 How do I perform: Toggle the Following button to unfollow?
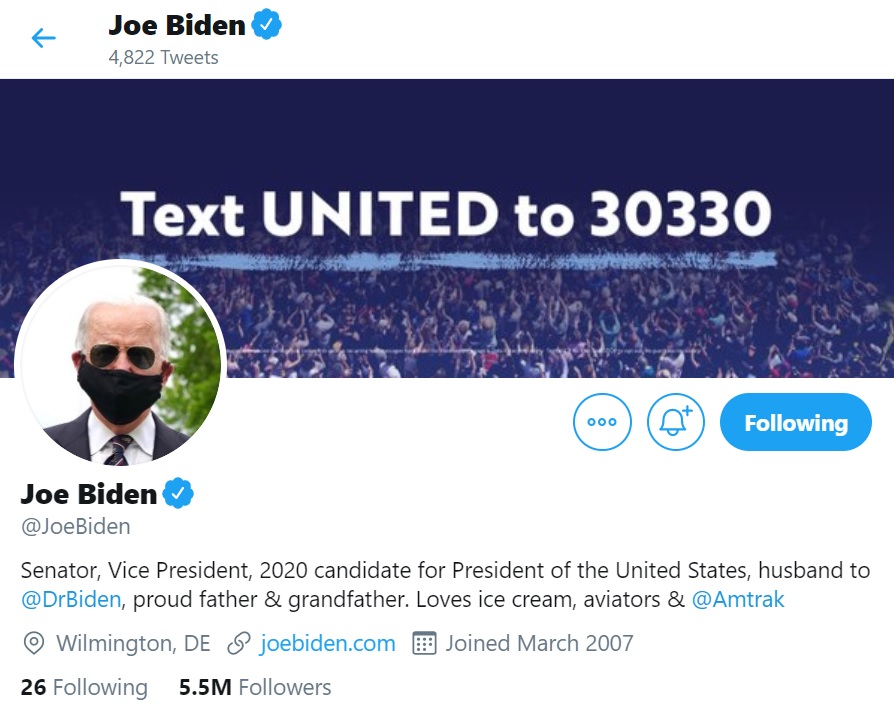coord(795,422)
